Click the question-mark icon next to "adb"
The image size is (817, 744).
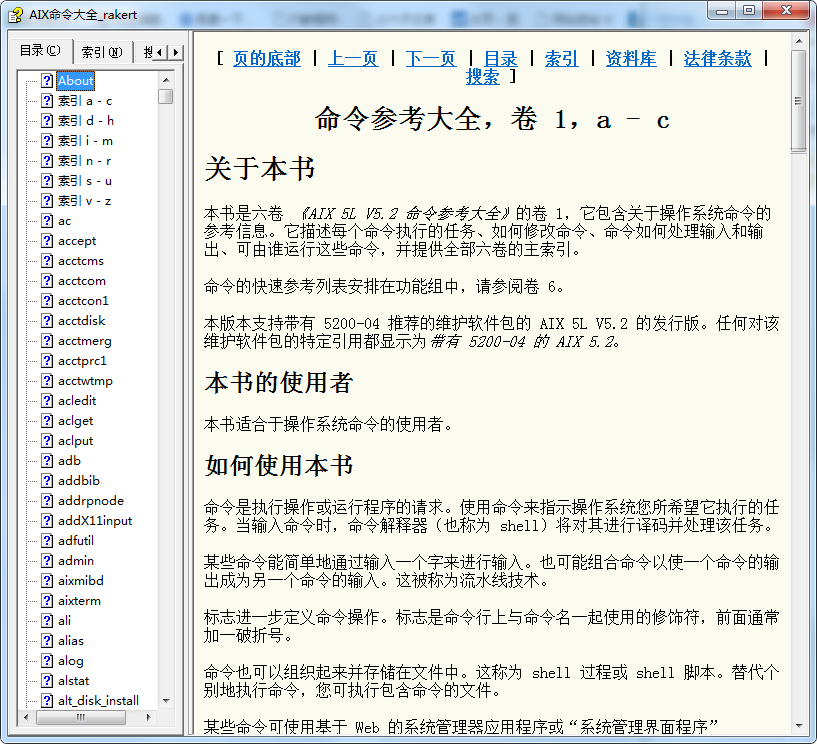(48, 460)
